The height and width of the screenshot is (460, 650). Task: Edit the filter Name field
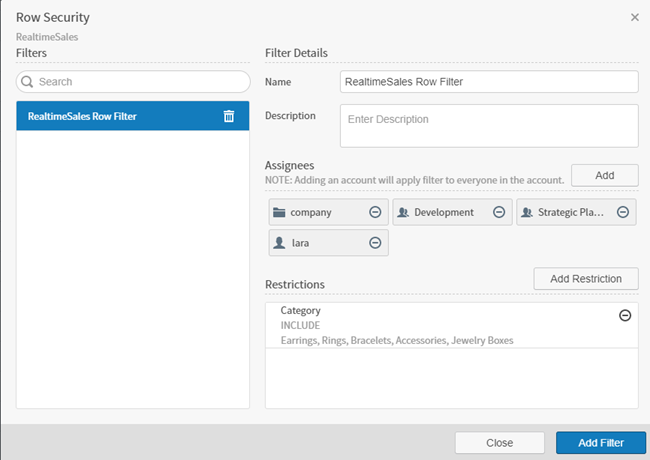tap(488, 82)
